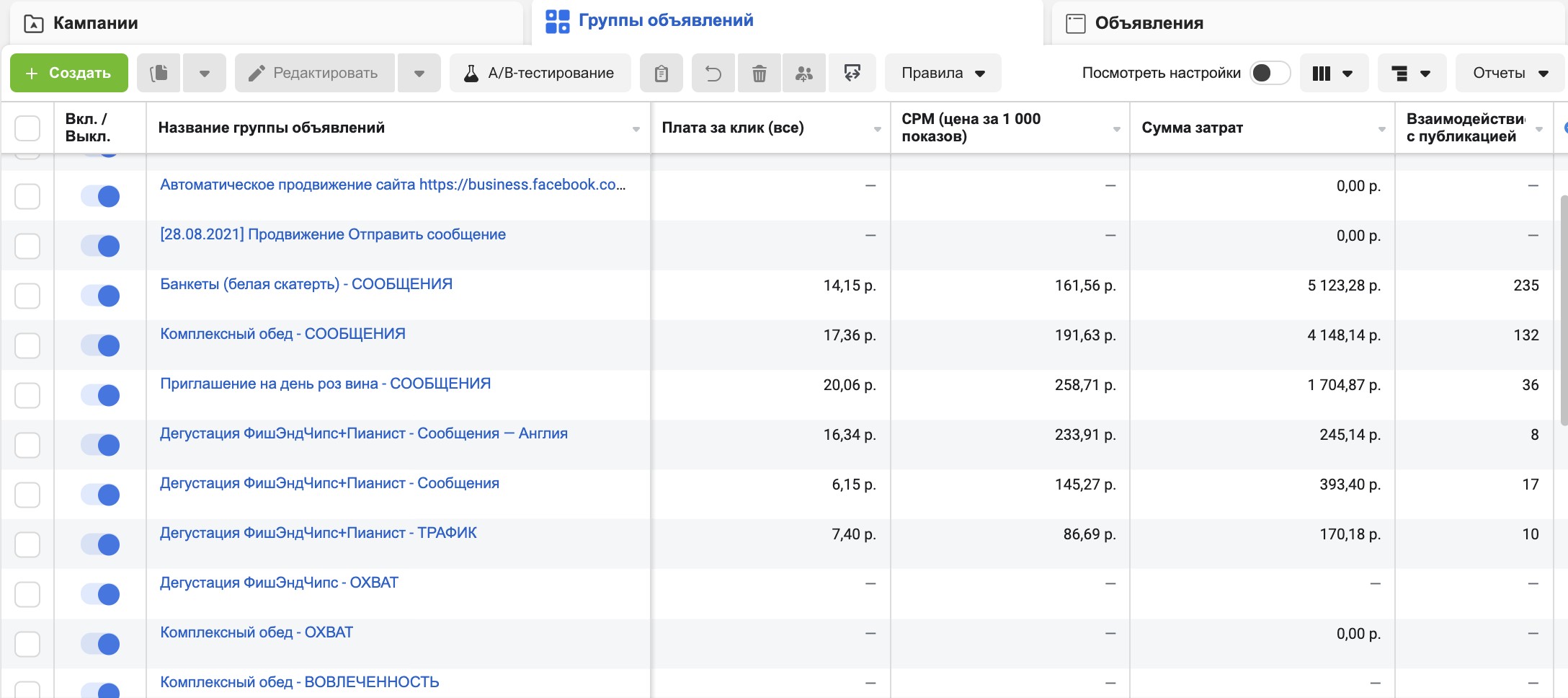Click the Группы объявлений grid icon

(x=557, y=21)
